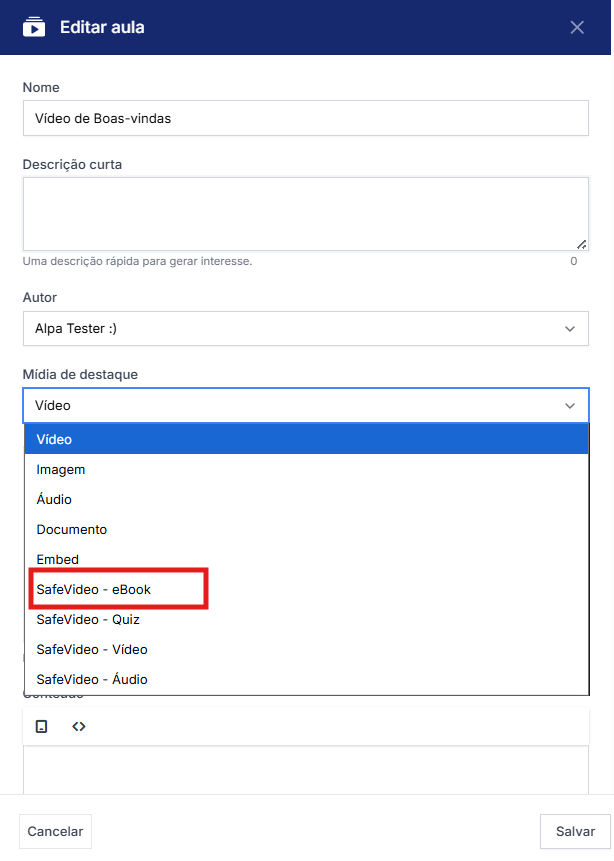The width and height of the screenshot is (614, 861).
Task: Click the video lesson icon in header
Action: pyautogui.click(x=34, y=27)
